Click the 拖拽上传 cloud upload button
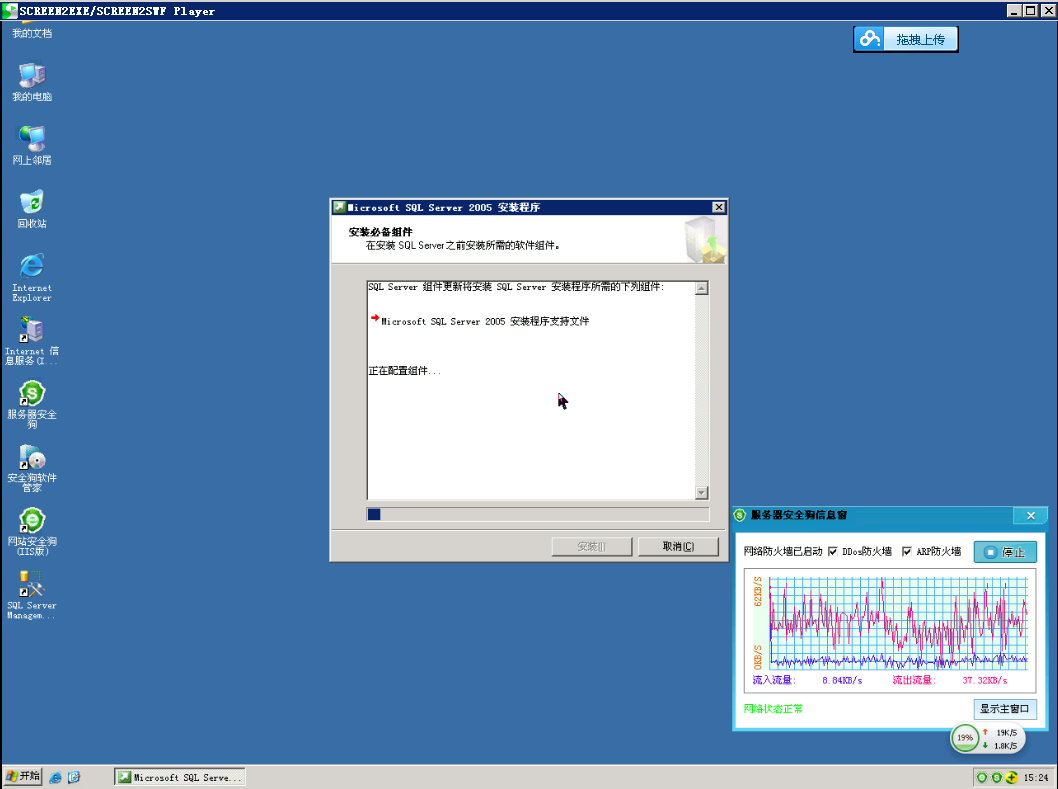 tap(906, 39)
